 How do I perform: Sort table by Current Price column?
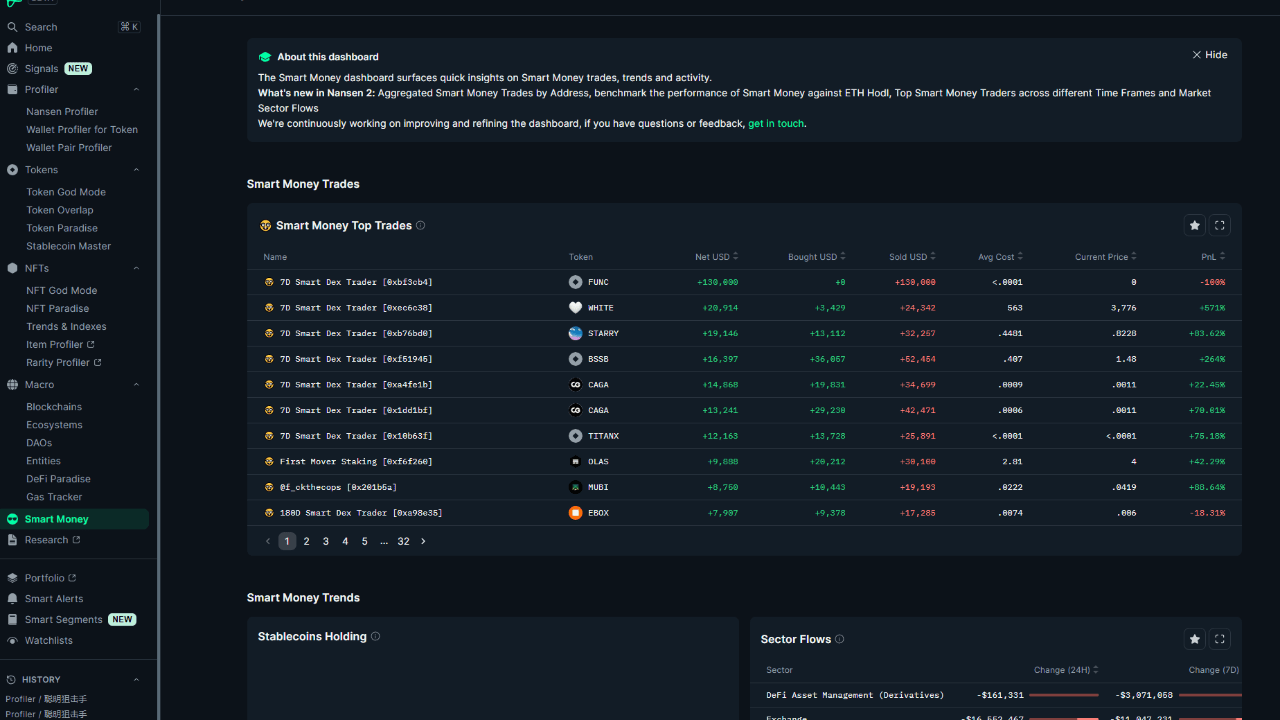[1105, 257]
